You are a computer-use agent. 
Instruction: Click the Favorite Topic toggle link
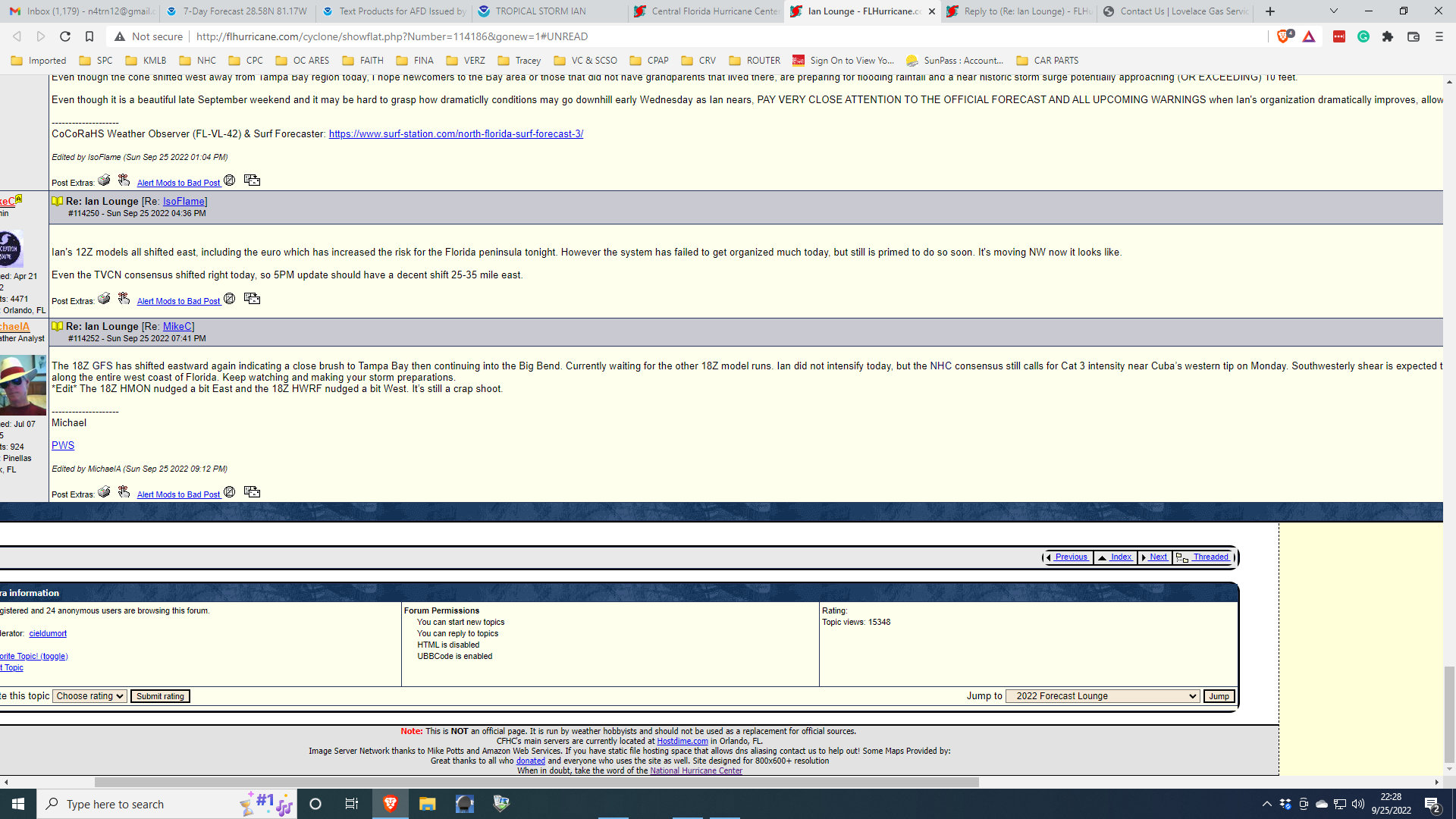click(x=33, y=657)
